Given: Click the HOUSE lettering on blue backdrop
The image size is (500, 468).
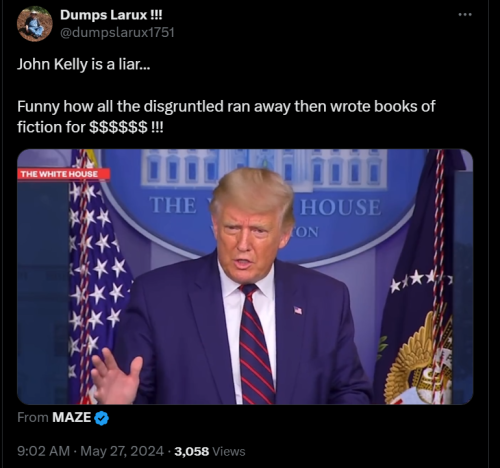Looking at the screenshot, I should [340, 207].
